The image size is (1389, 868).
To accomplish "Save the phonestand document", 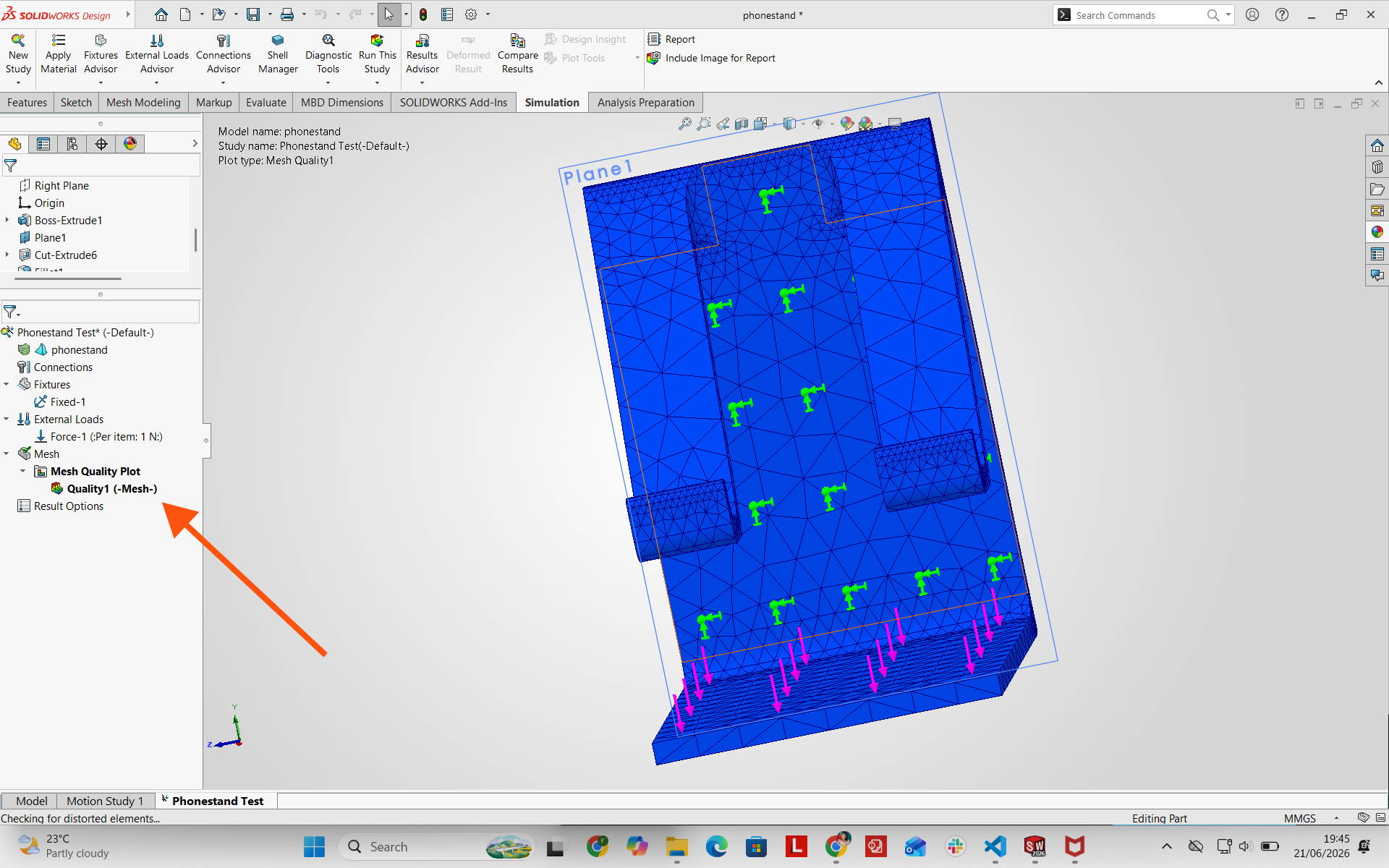I will click(x=253, y=14).
